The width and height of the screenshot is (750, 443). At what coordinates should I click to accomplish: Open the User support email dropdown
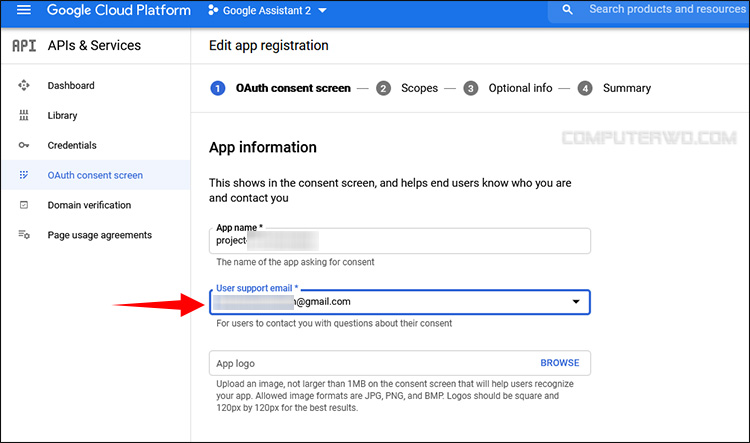[x=399, y=302]
